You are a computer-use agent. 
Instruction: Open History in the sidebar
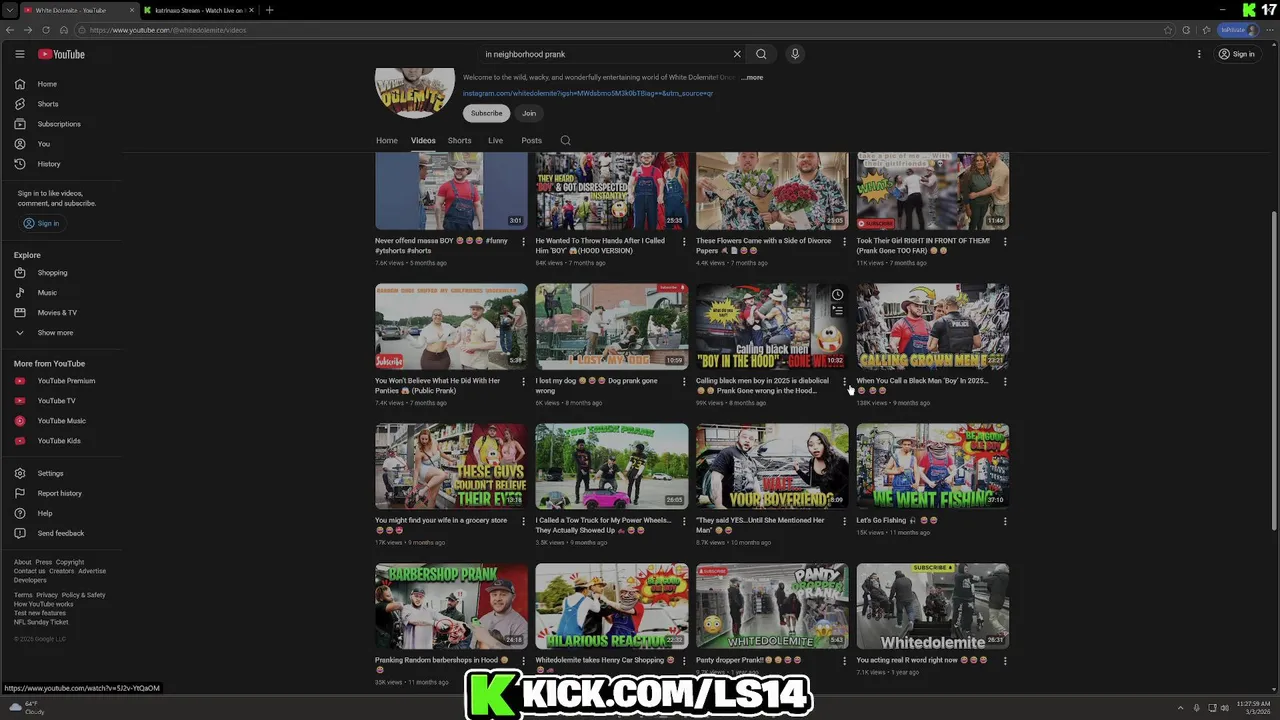[62, 164]
